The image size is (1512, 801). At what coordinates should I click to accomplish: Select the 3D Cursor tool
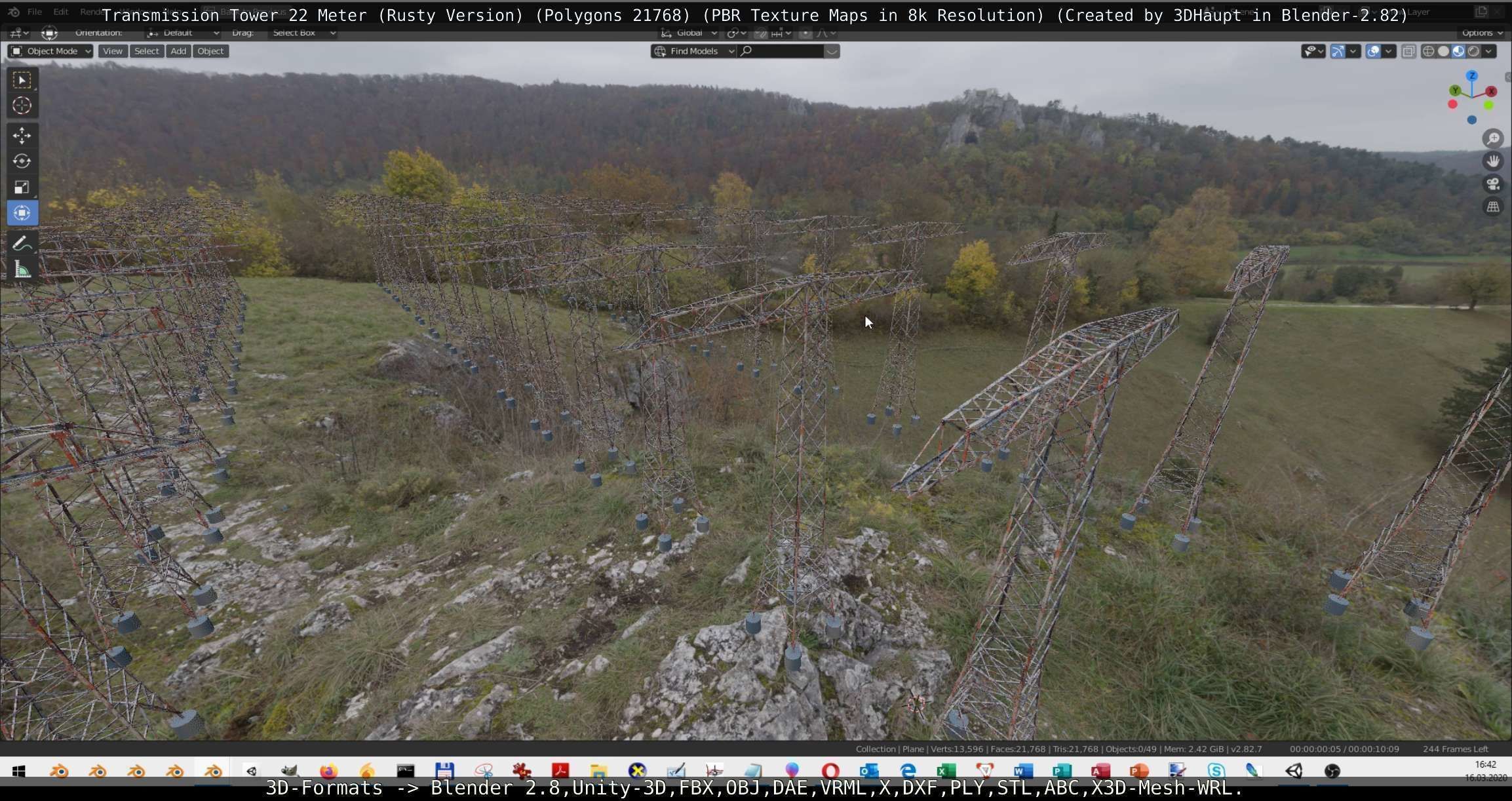click(x=22, y=106)
